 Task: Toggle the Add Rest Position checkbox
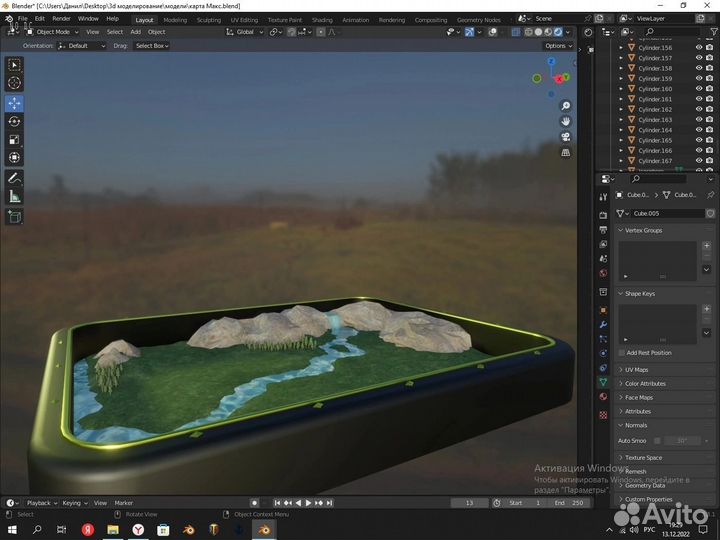pos(621,353)
